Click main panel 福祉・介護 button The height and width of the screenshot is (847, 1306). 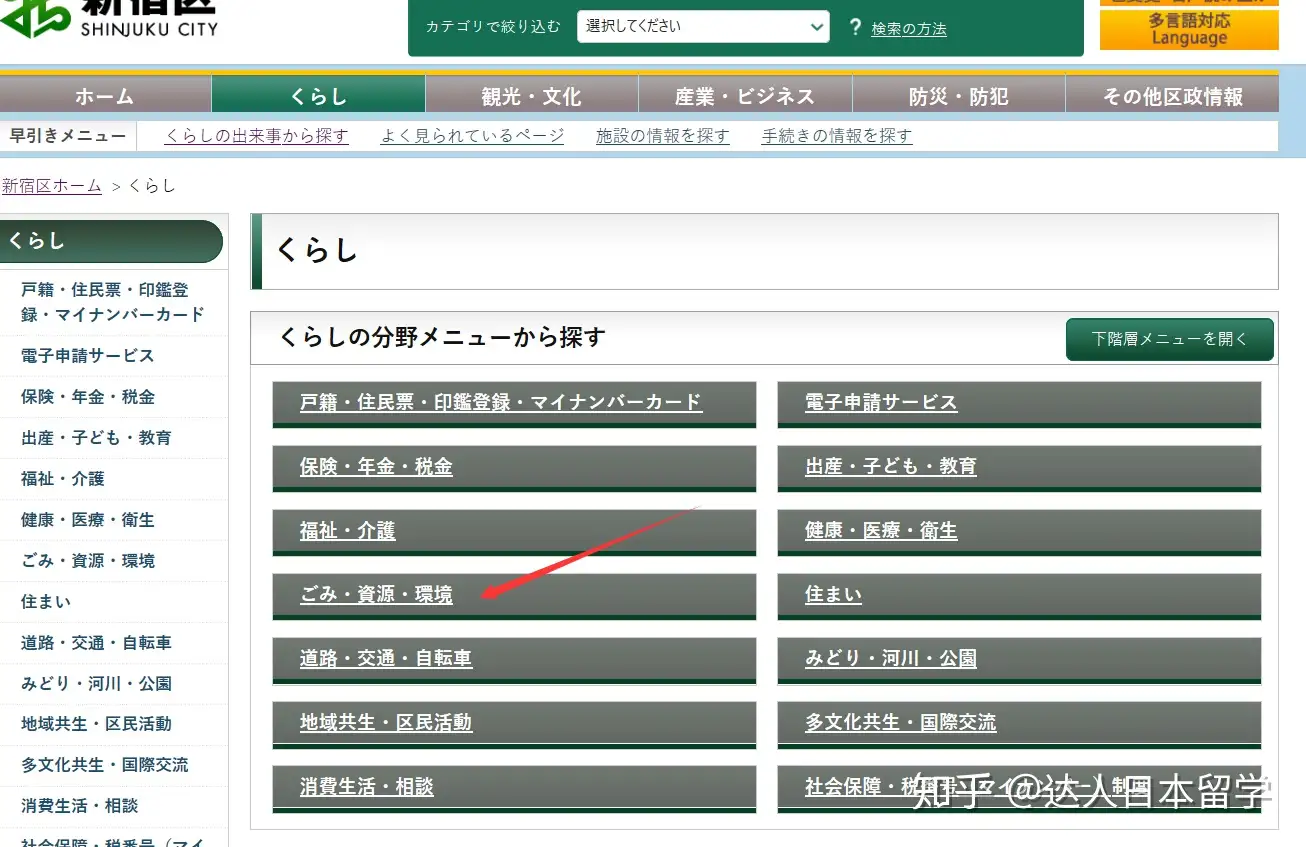coord(514,533)
